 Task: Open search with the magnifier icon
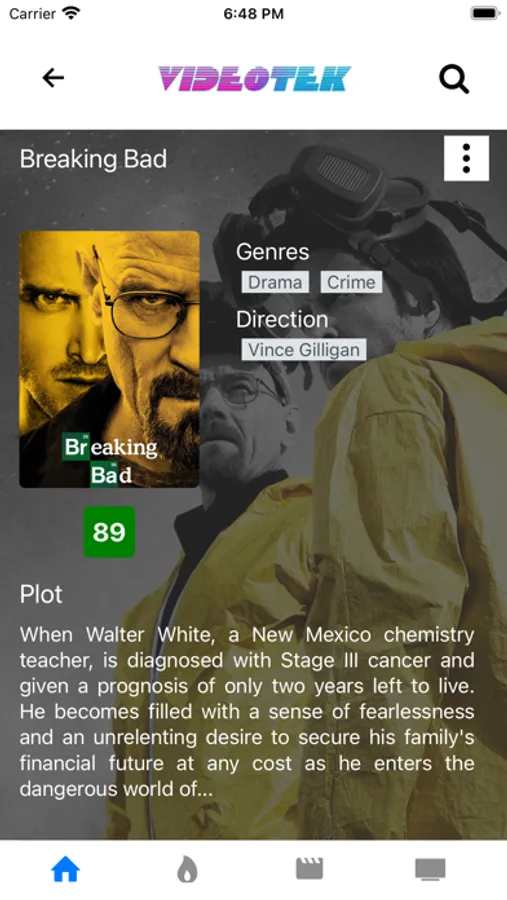pos(454,79)
